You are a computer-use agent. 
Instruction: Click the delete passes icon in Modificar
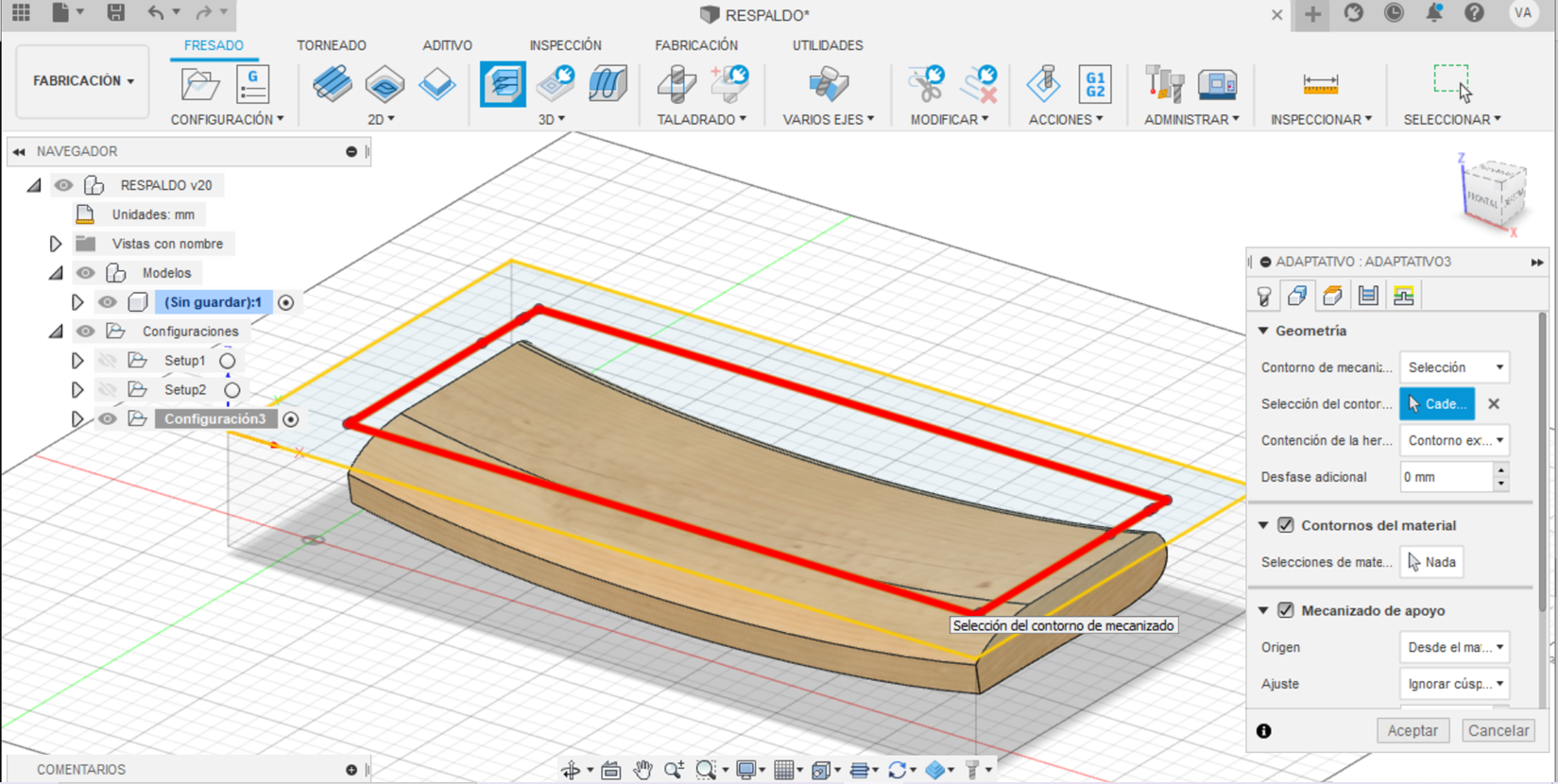979,85
